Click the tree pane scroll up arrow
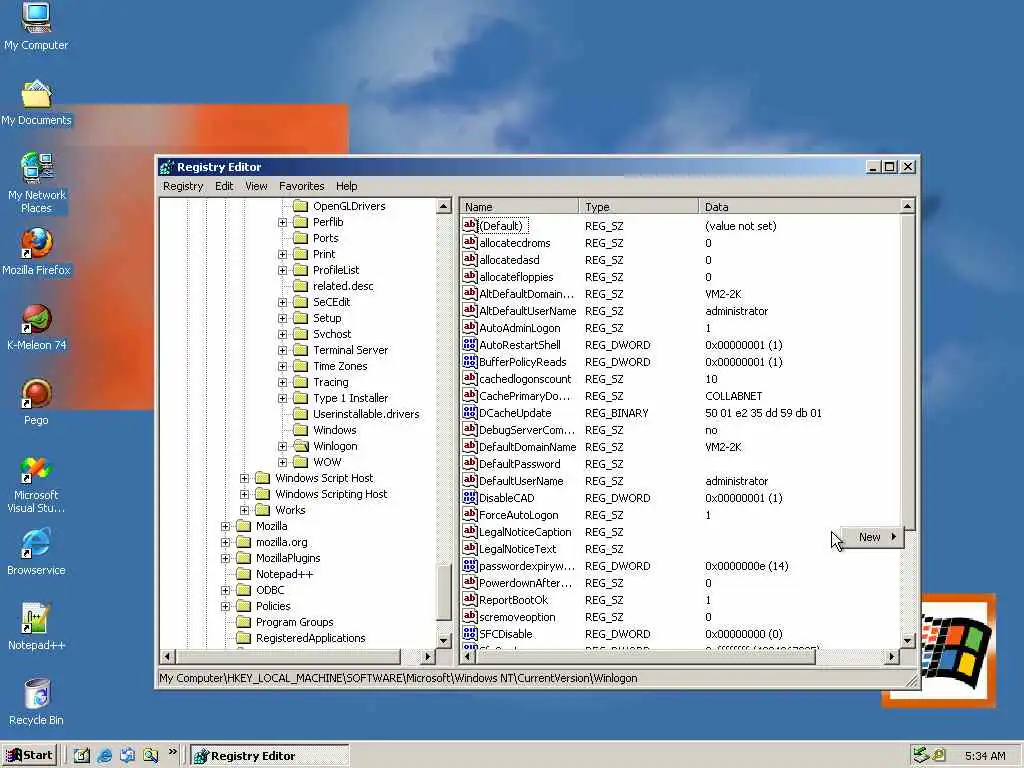 443,206
